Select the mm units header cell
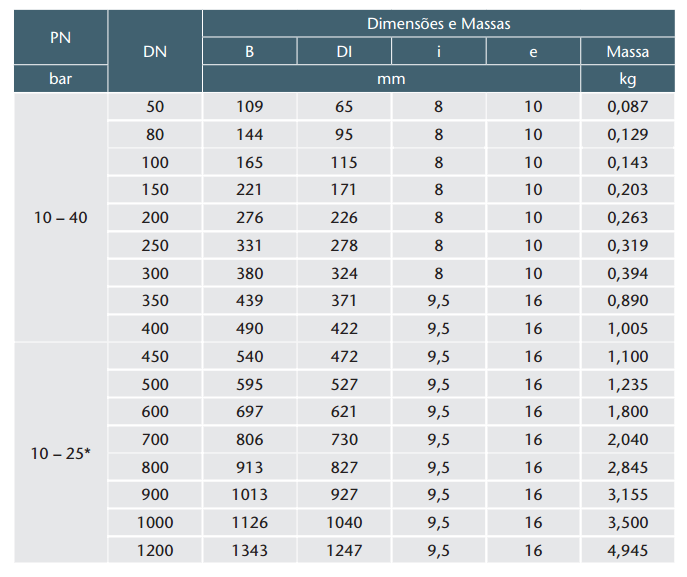 [x=391, y=79]
